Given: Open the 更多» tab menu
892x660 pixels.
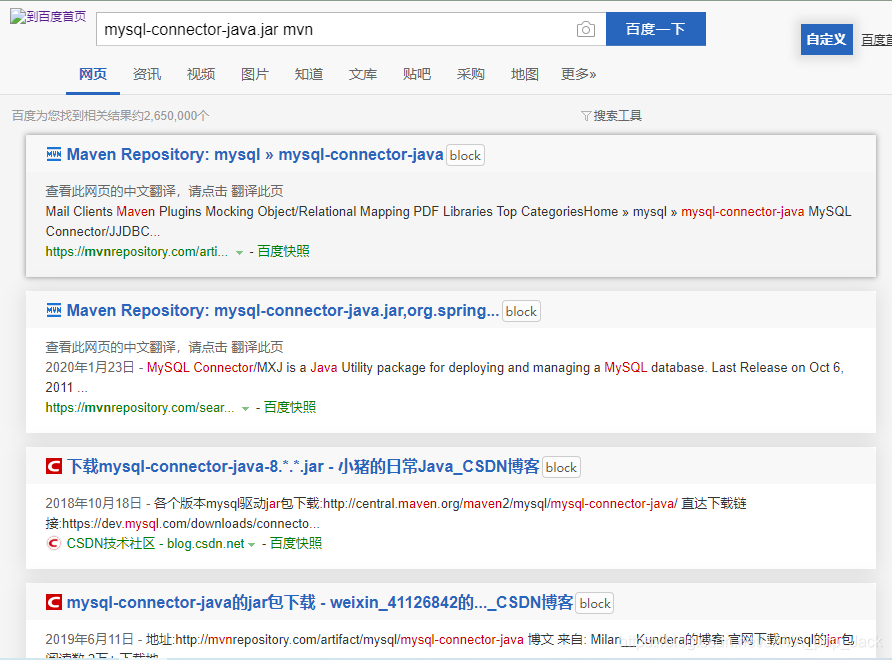Looking at the screenshot, I should (579, 74).
